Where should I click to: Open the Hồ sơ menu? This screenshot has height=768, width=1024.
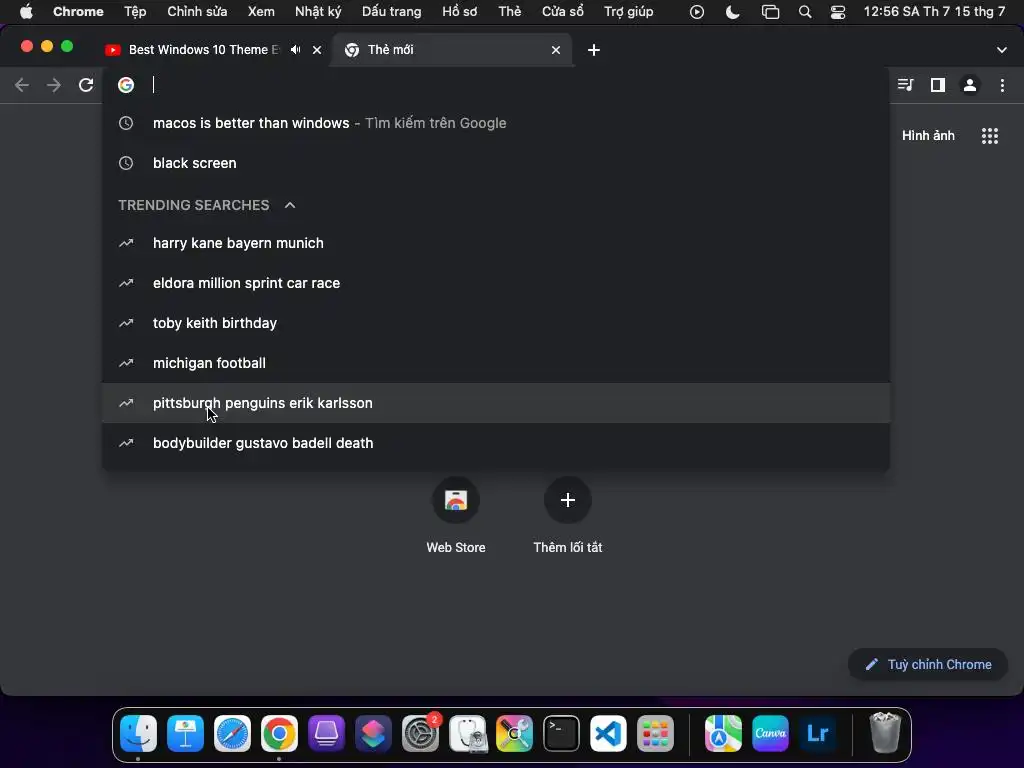(460, 12)
